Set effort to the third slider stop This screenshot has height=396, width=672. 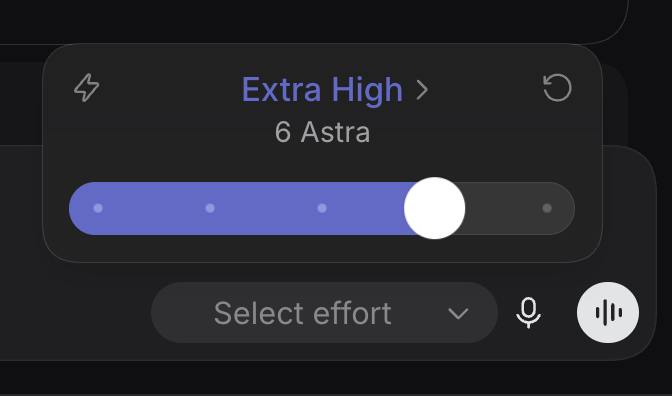(322, 208)
